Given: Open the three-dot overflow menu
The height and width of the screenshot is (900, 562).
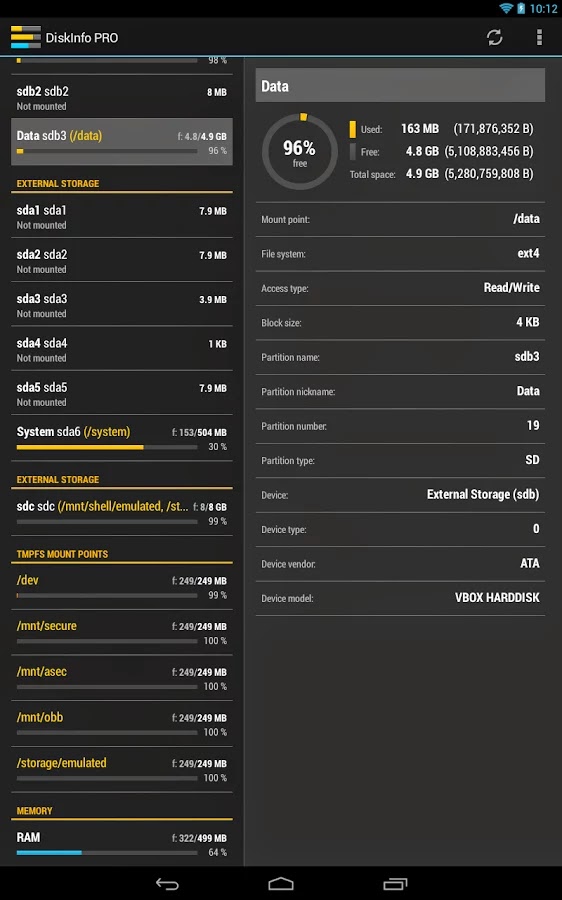Looking at the screenshot, I should click(539, 37).
